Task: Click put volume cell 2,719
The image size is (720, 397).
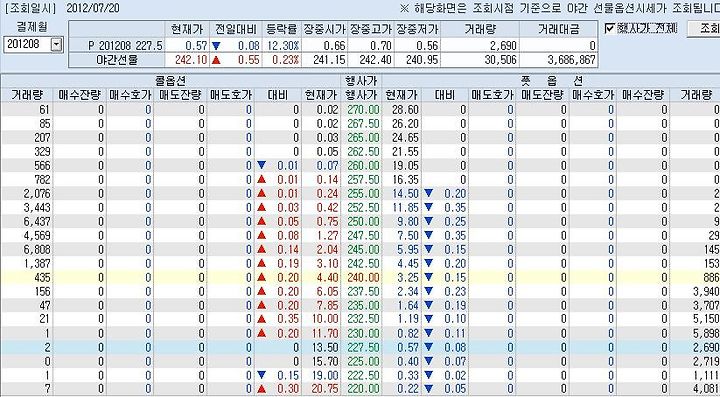Action: [707, 362]
